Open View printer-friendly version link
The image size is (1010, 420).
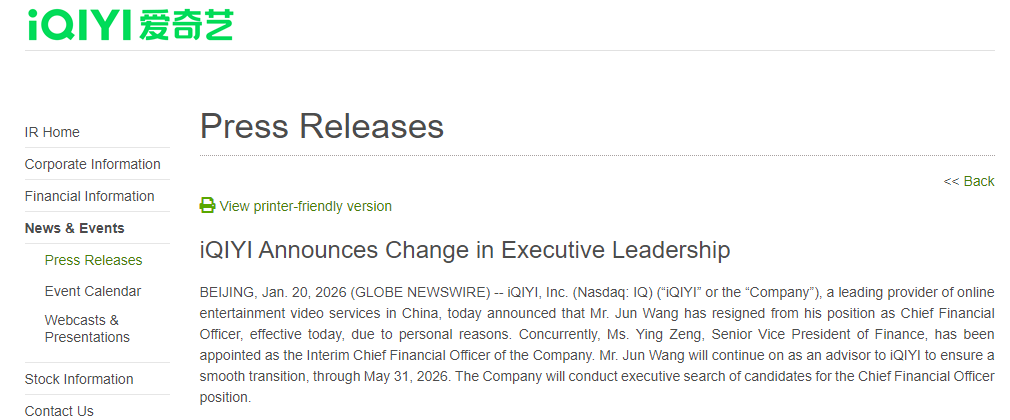[305, 206]
